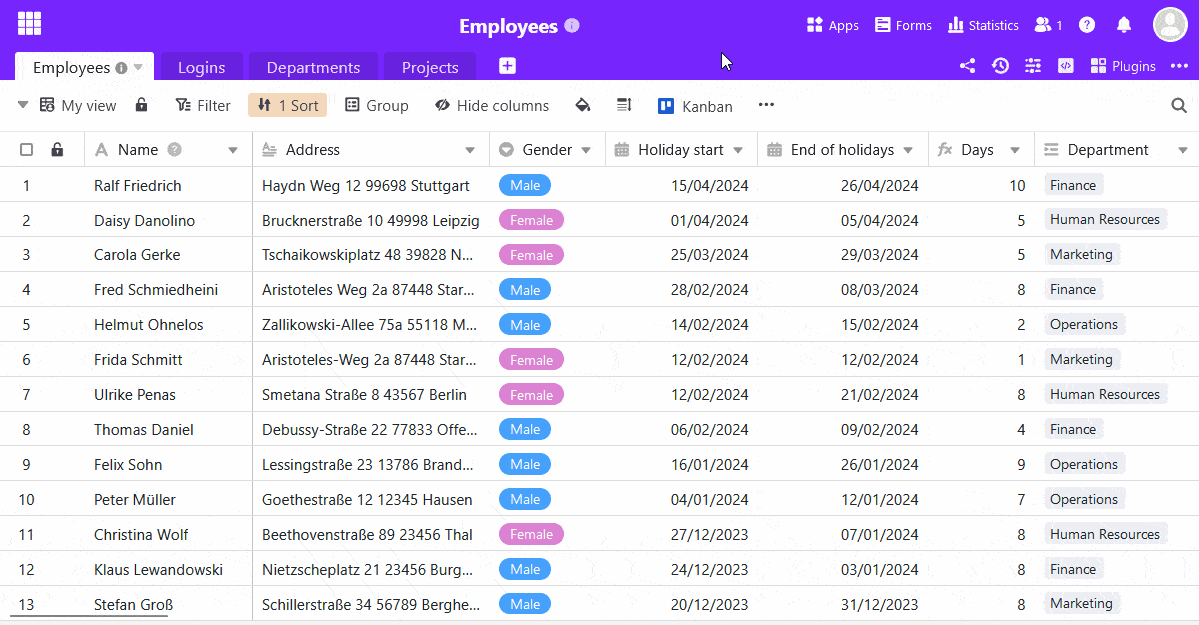Open the Address column dropdown arrow
The height and width of the screenshot is (625, 1199).
pyautogui.click(x=470, y=150)
